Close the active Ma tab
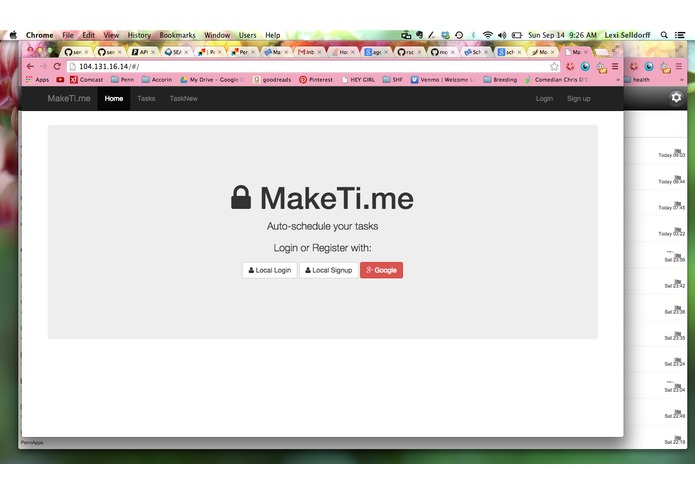 [586, 52]
